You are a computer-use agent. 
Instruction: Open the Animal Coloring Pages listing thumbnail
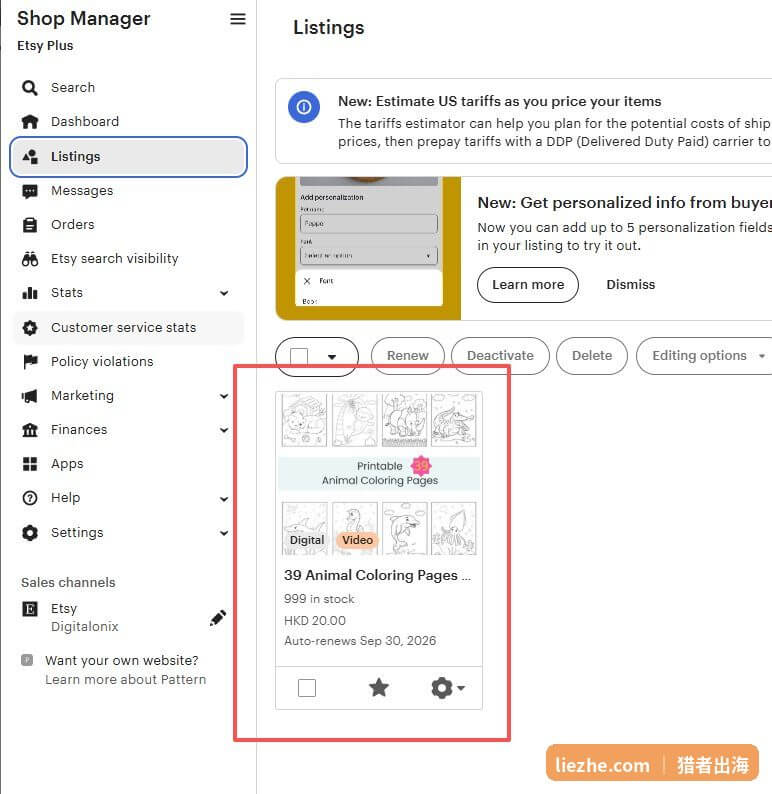pyautogui.click(x=379, y=474)
